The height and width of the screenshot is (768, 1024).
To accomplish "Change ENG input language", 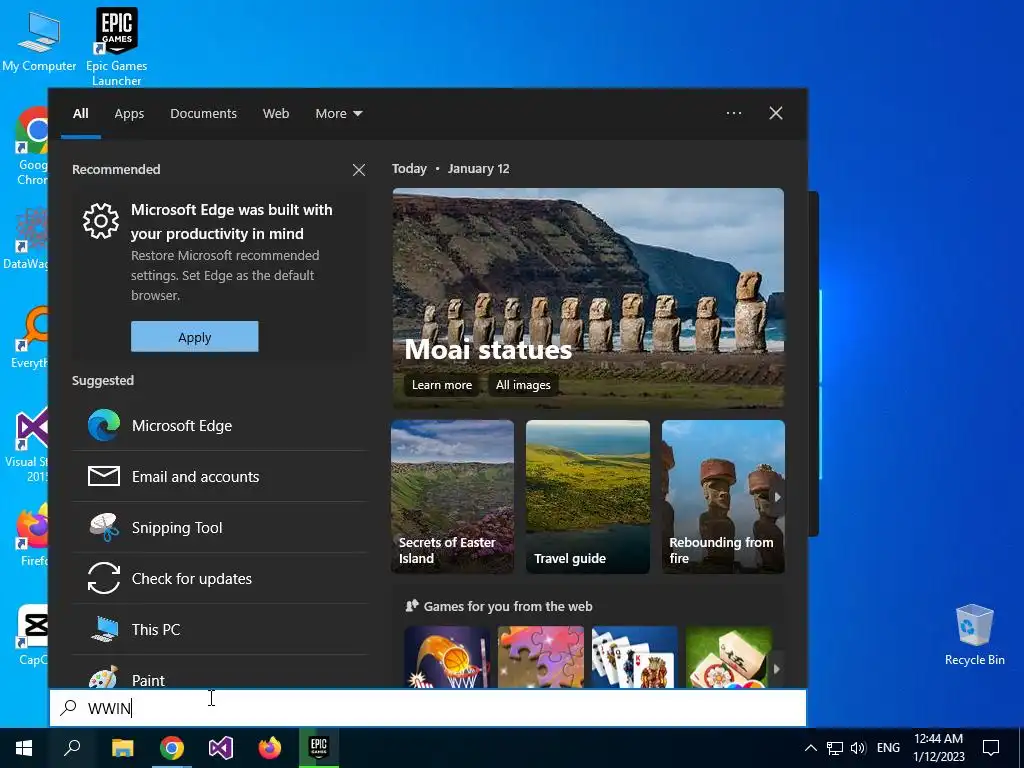I will [888, 748].
